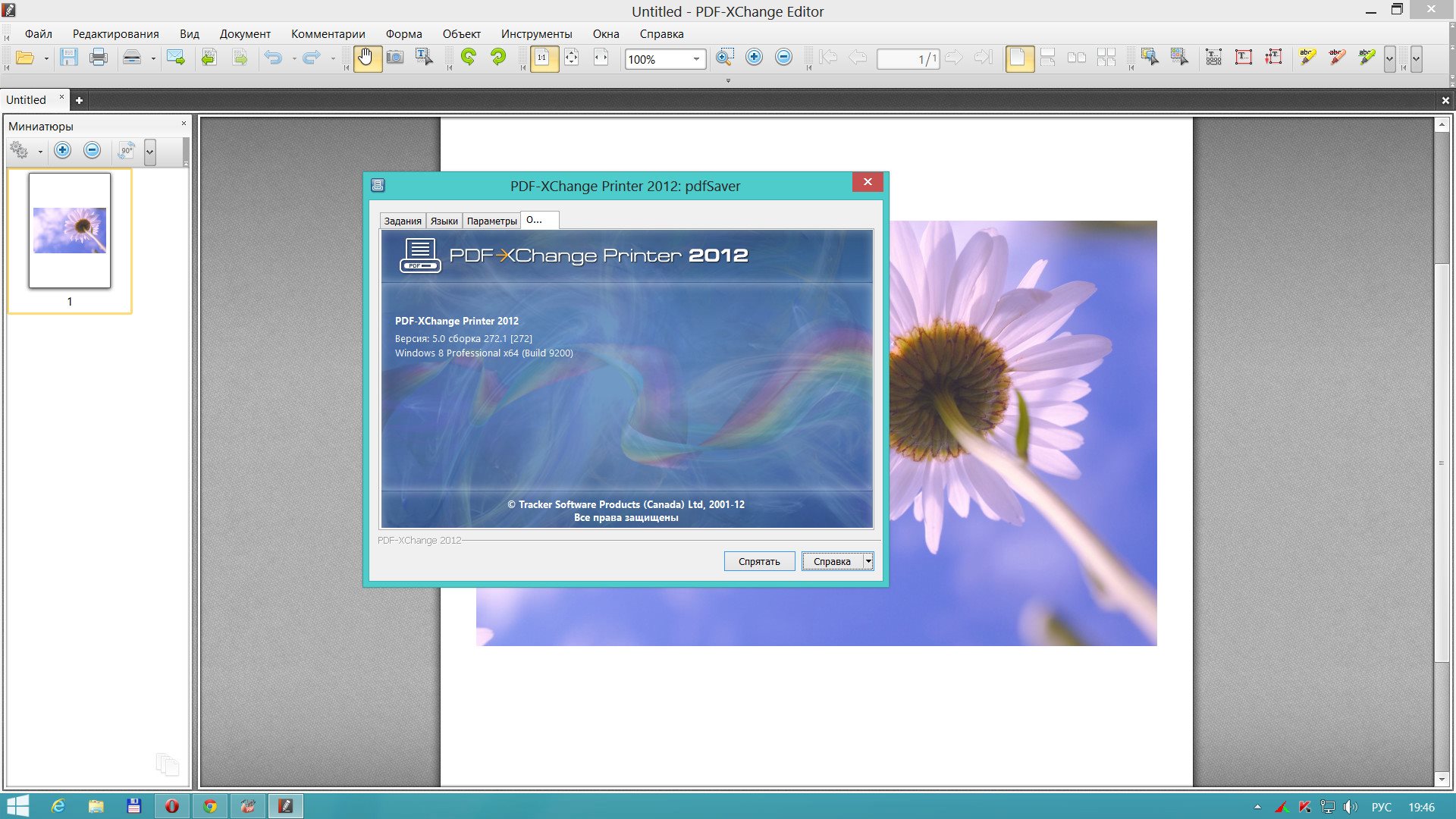Send document by email icon
Image resolution: width=1456 pixels, height=819 pixels.
coord(176,58)
